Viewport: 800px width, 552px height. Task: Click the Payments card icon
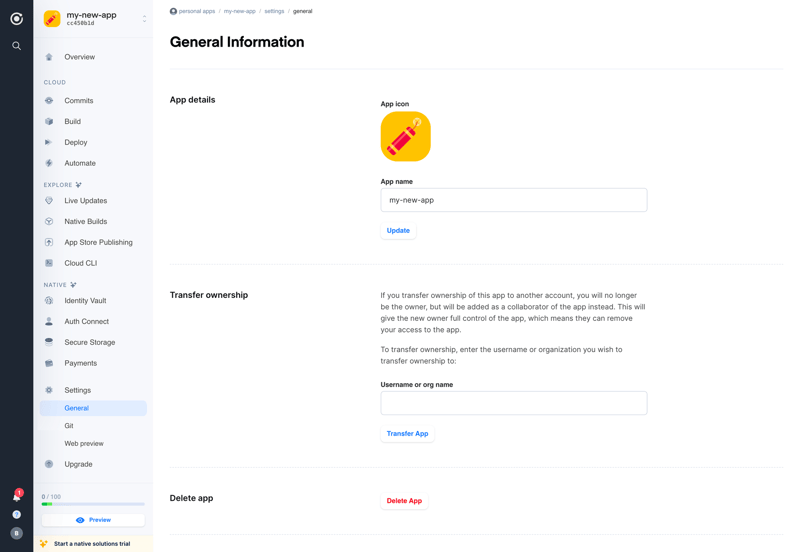click(x=49, y=363)
